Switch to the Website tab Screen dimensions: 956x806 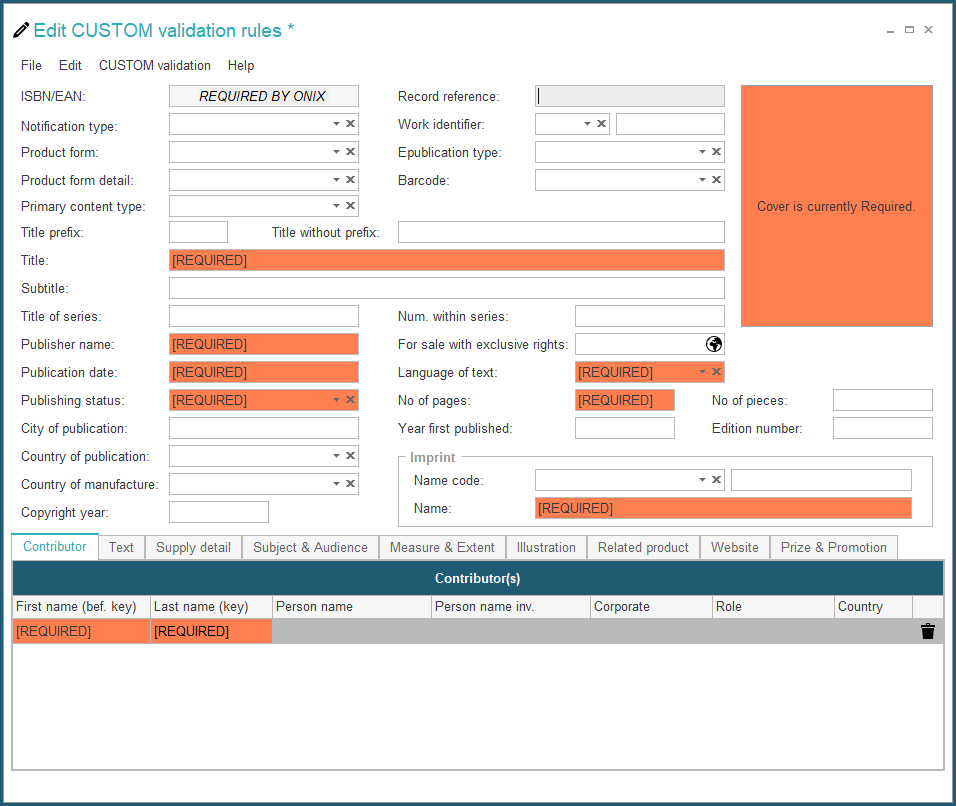pyautogui.click(x=735, y=547)
